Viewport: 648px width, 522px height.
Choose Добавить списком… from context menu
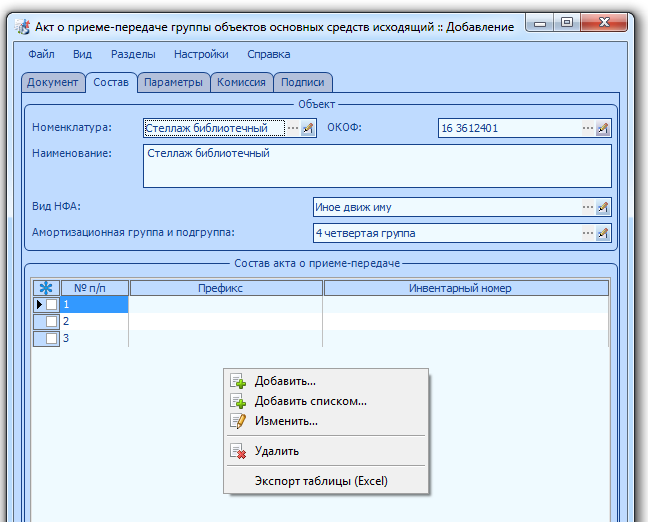click(326, 401)
